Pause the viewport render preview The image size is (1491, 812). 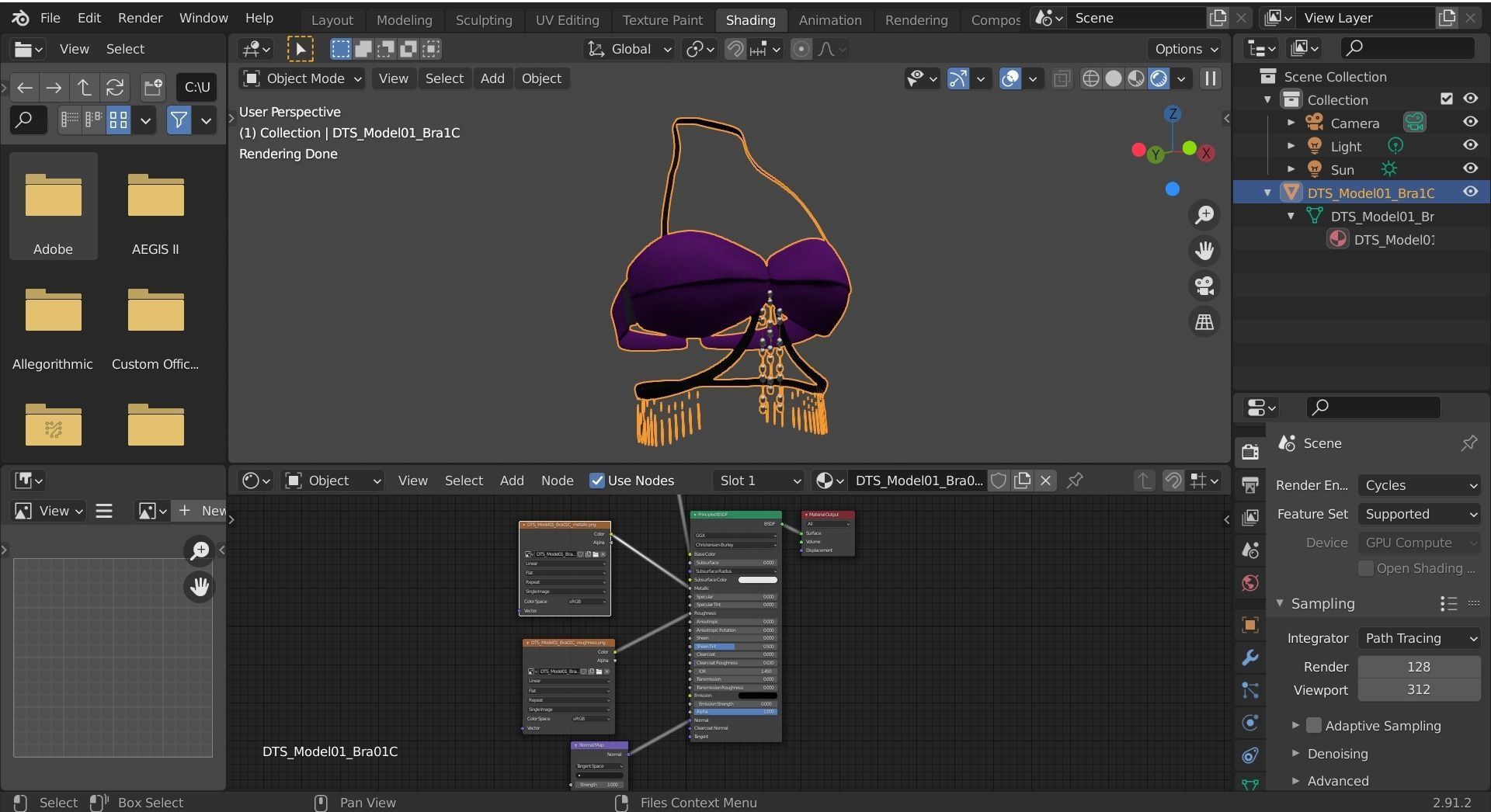1210,78
